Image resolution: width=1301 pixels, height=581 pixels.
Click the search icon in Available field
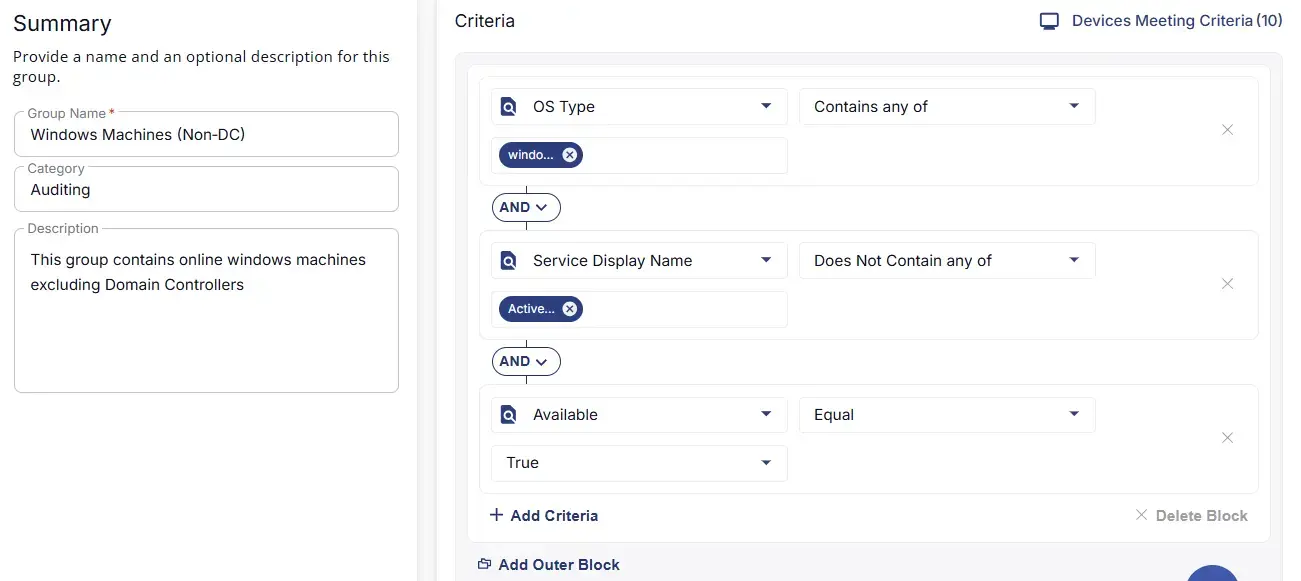tap(508, 415)
